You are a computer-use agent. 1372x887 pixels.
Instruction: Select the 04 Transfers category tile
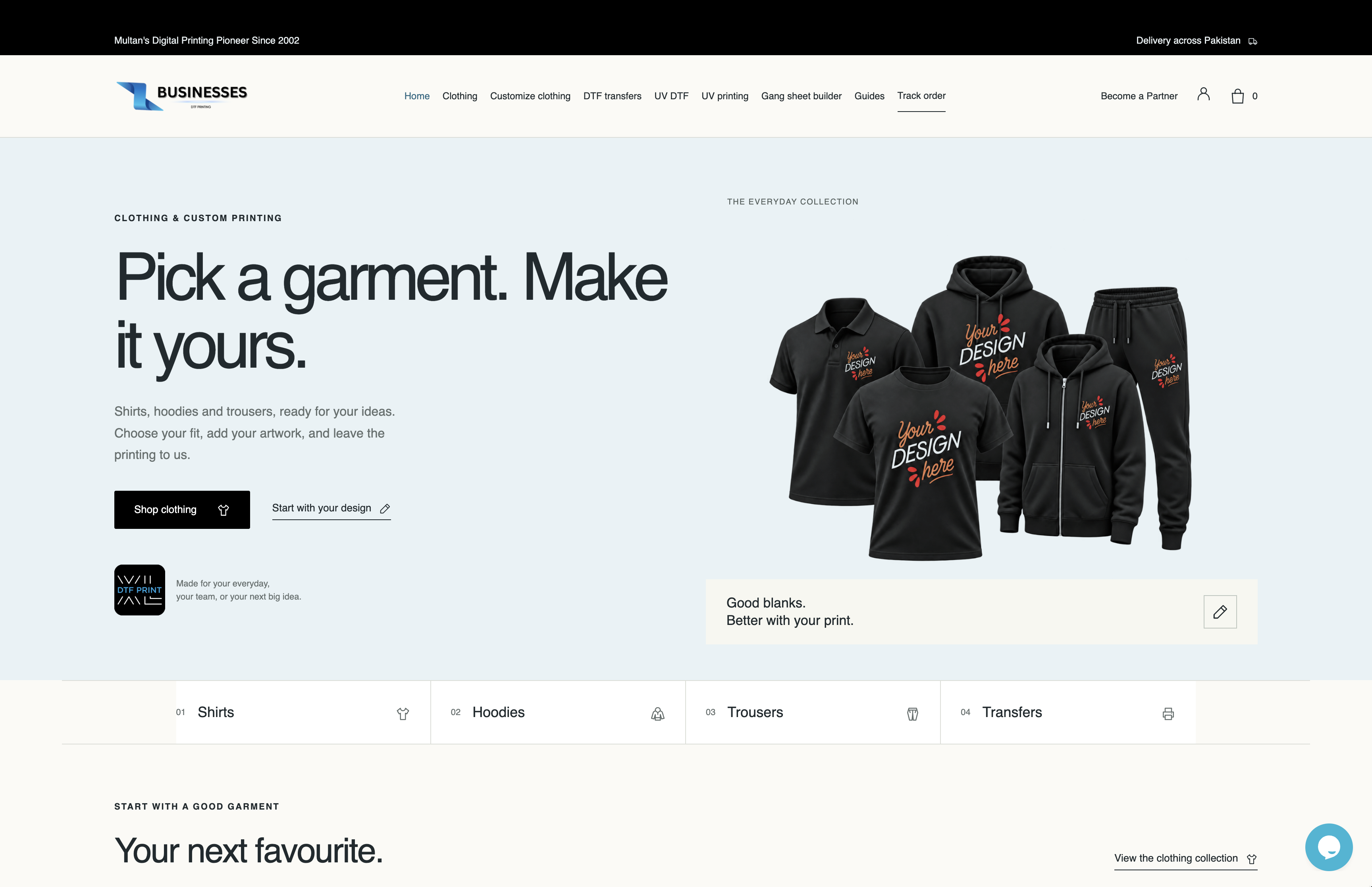pyautogui.click(x=1068, y=712)
